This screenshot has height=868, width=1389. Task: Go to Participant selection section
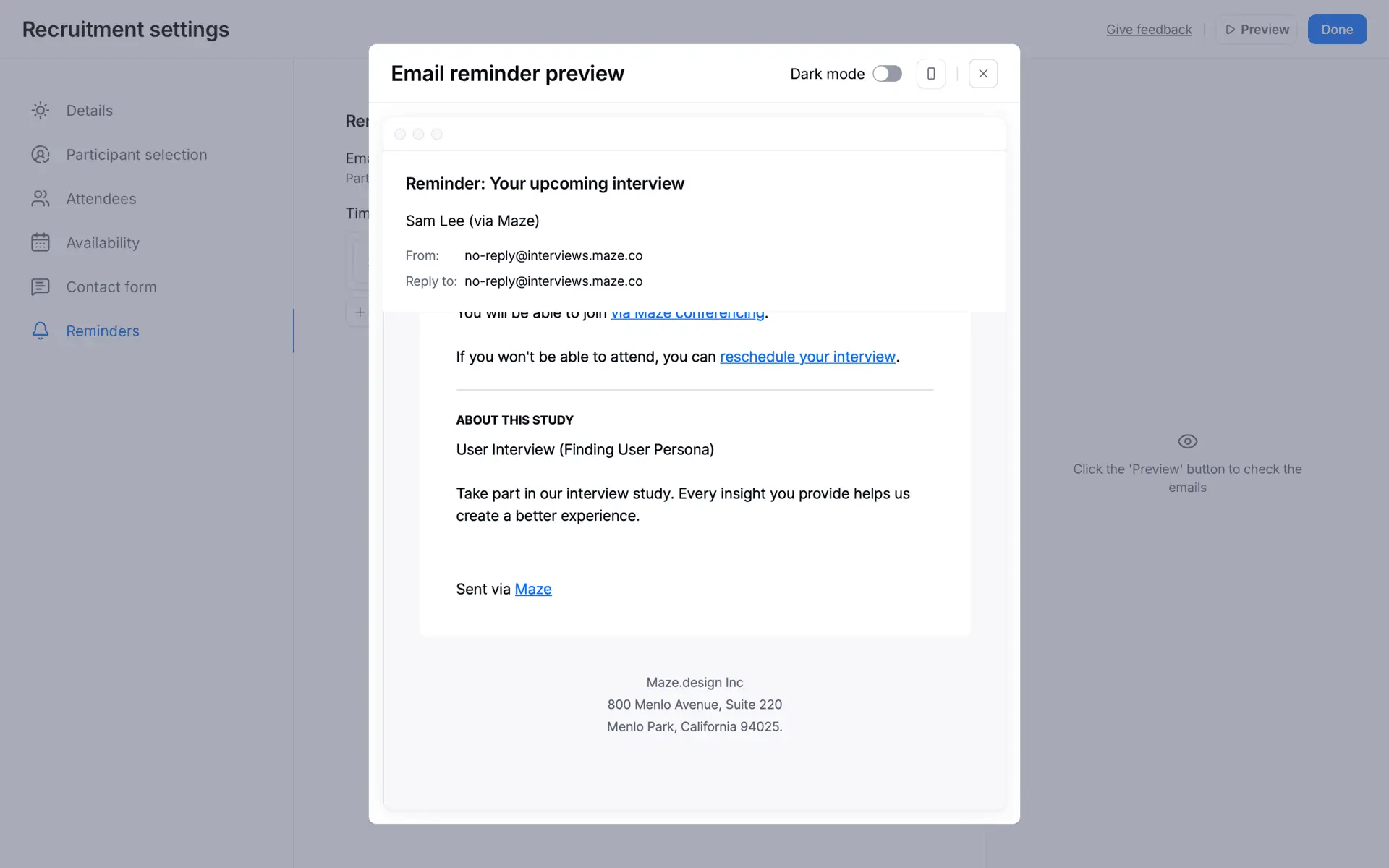point(136,155)
